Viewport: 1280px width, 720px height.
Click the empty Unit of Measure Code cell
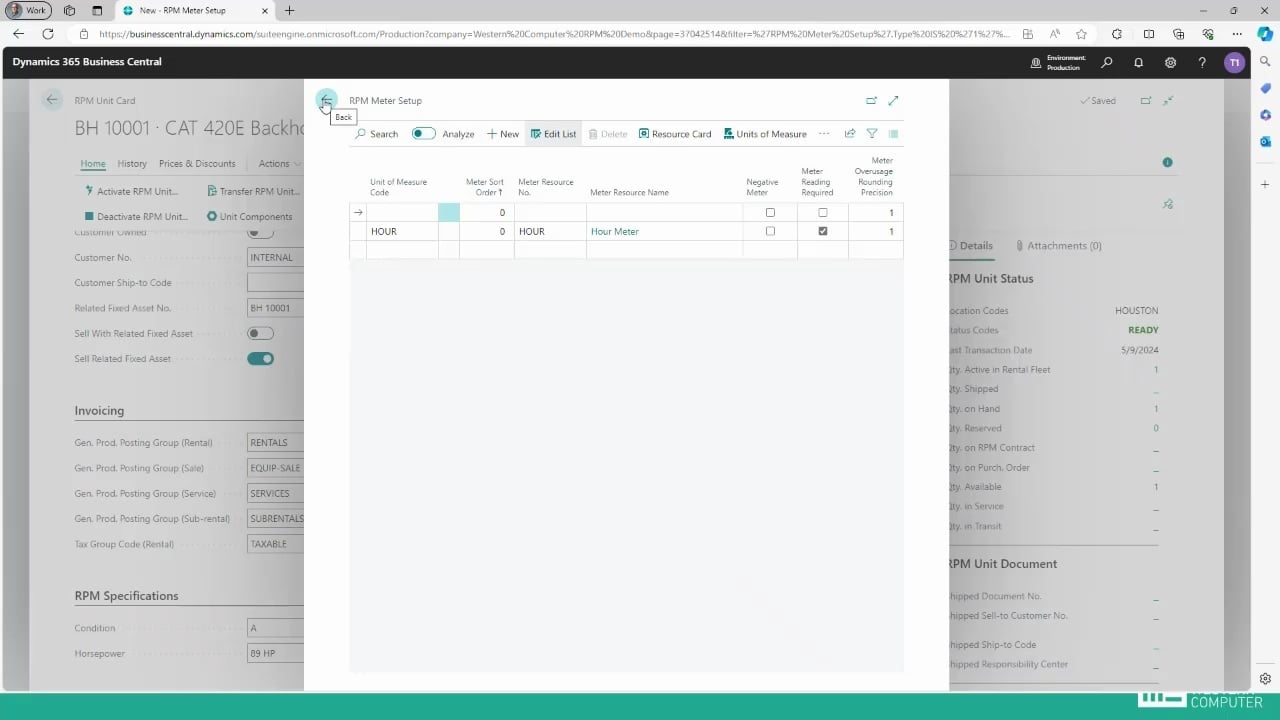click(x=402, y=212)
